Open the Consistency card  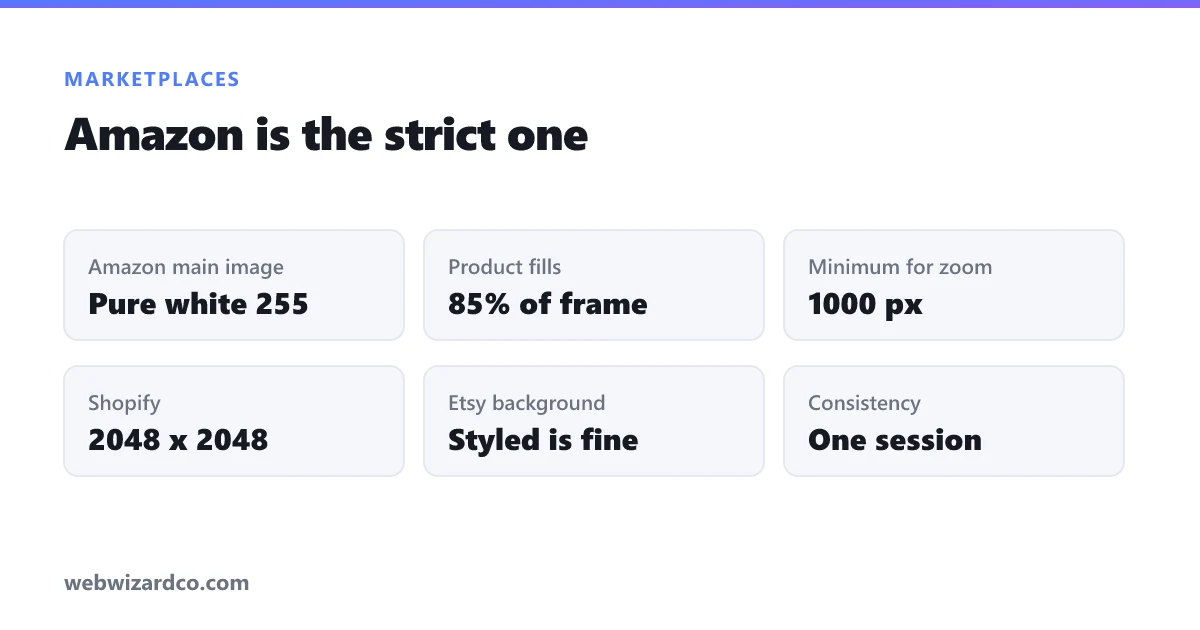point(954,421)
